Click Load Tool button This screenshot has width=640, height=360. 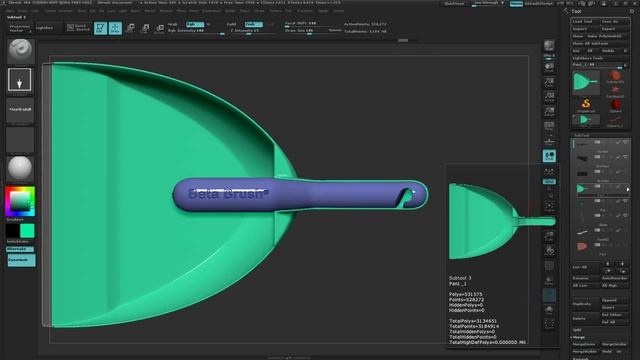(x=585, y=22)
